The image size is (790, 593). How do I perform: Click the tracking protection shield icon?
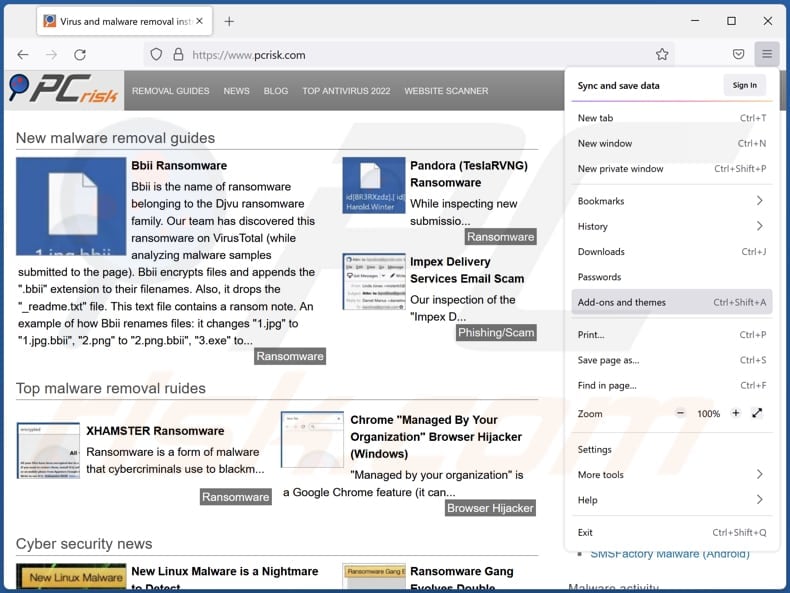(x=155, y=55)
